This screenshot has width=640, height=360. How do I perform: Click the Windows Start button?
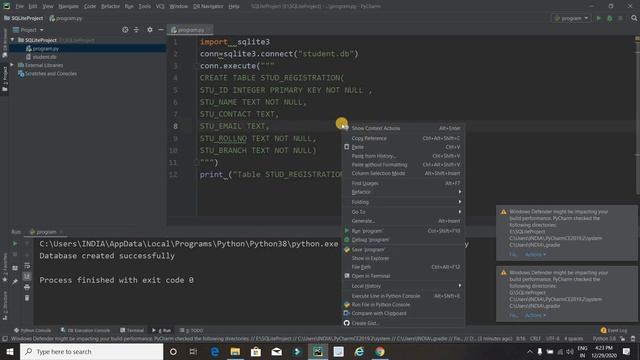pos(10,352)
